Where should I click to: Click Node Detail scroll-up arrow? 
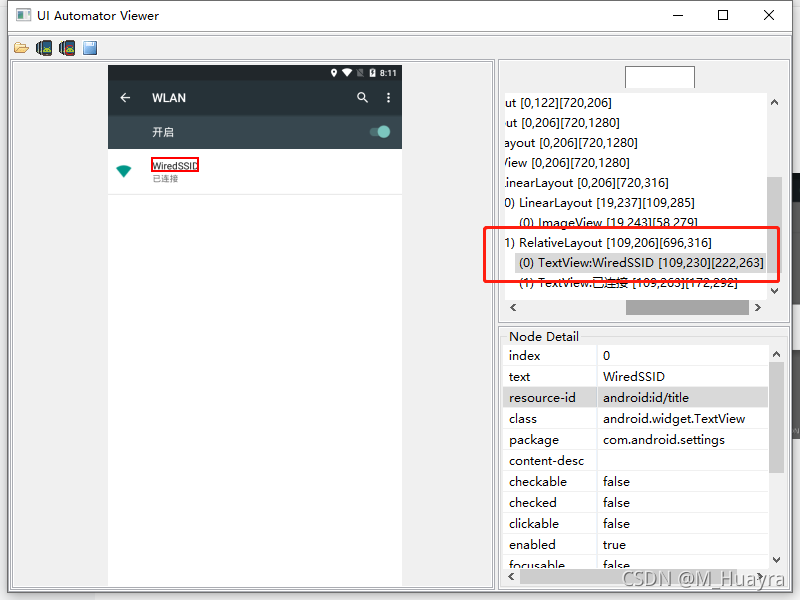click(776, 354)
